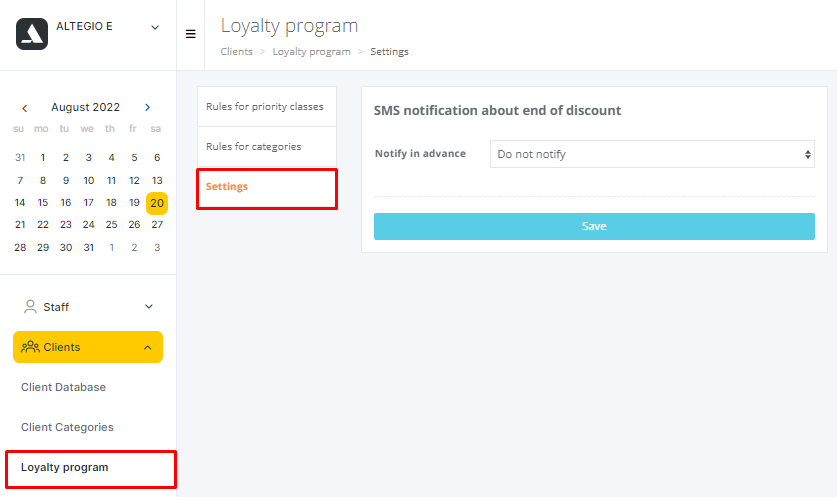Click the Staff person icon

point(30,306)
